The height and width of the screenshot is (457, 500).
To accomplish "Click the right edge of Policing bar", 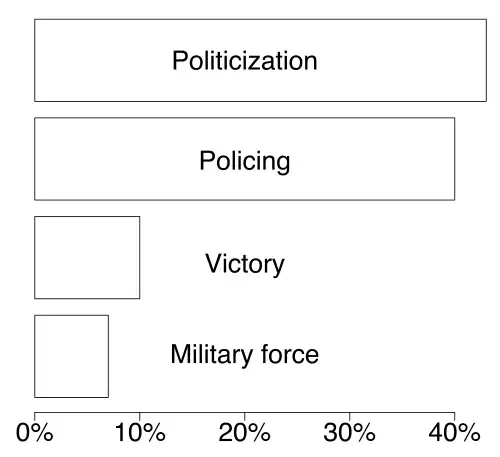I will coord(455,159).
